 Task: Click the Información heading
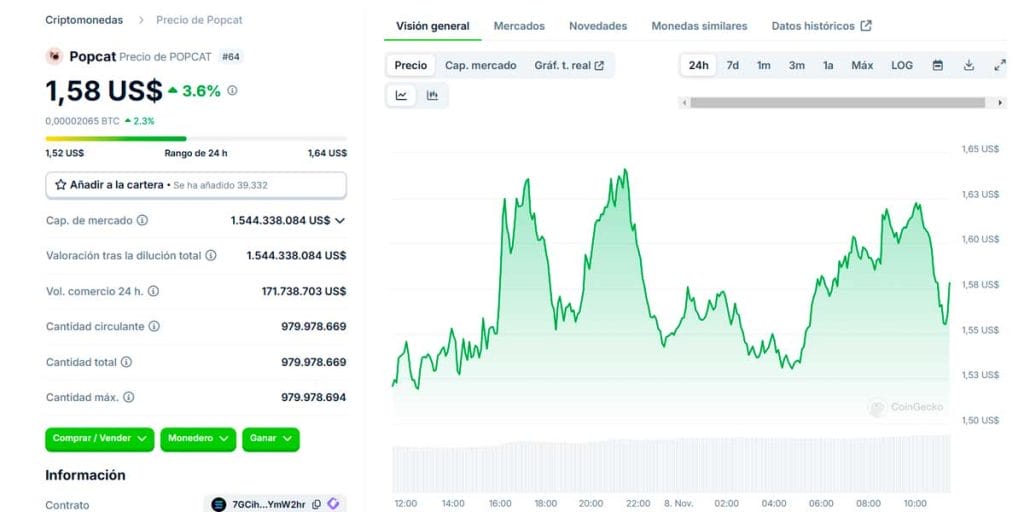coord(85,475)
